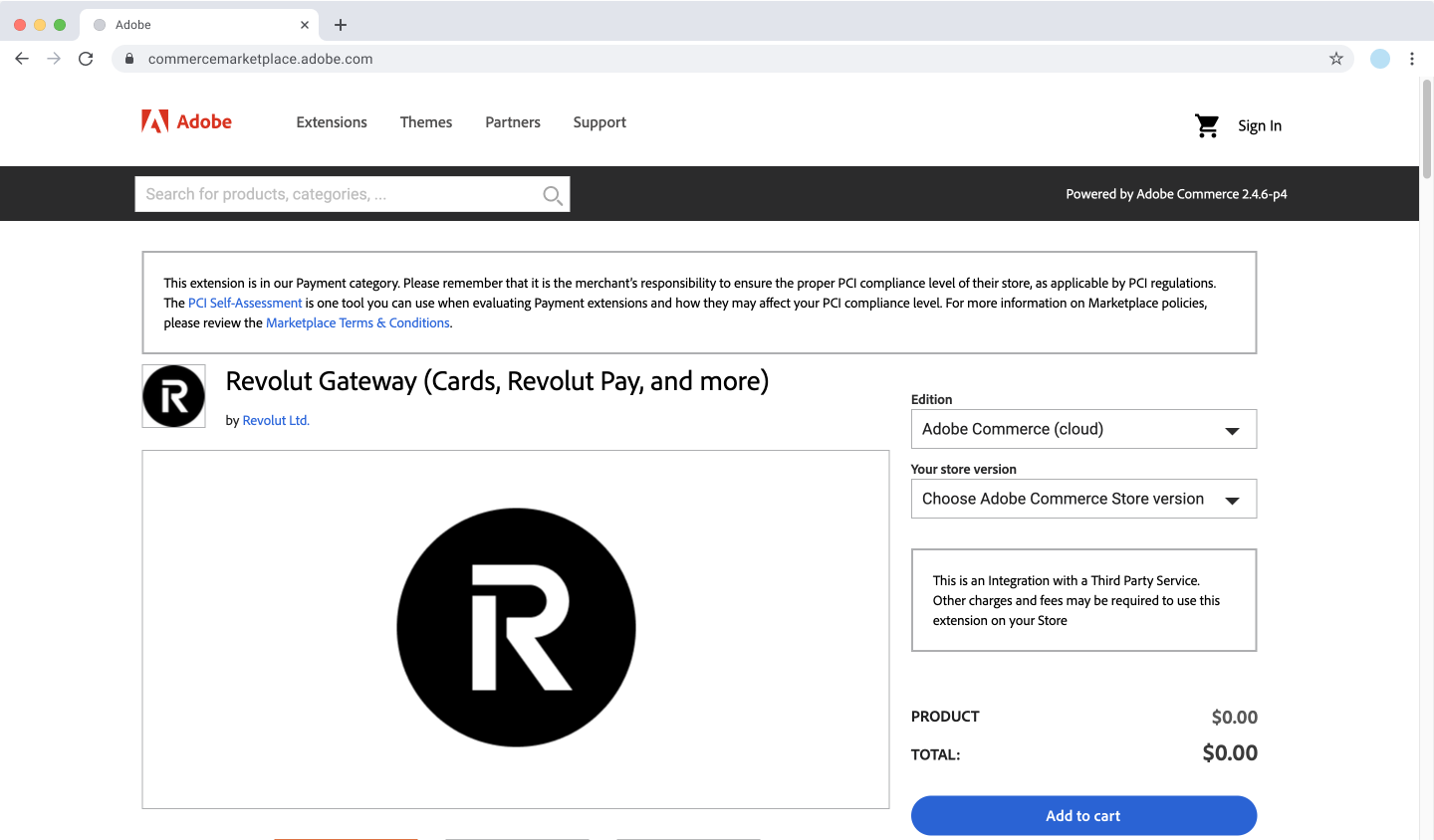Viewport: 1434px width, 840px height.
Task: Open Marketplace Terms & Conditions link
Action: tap(358, 322)
